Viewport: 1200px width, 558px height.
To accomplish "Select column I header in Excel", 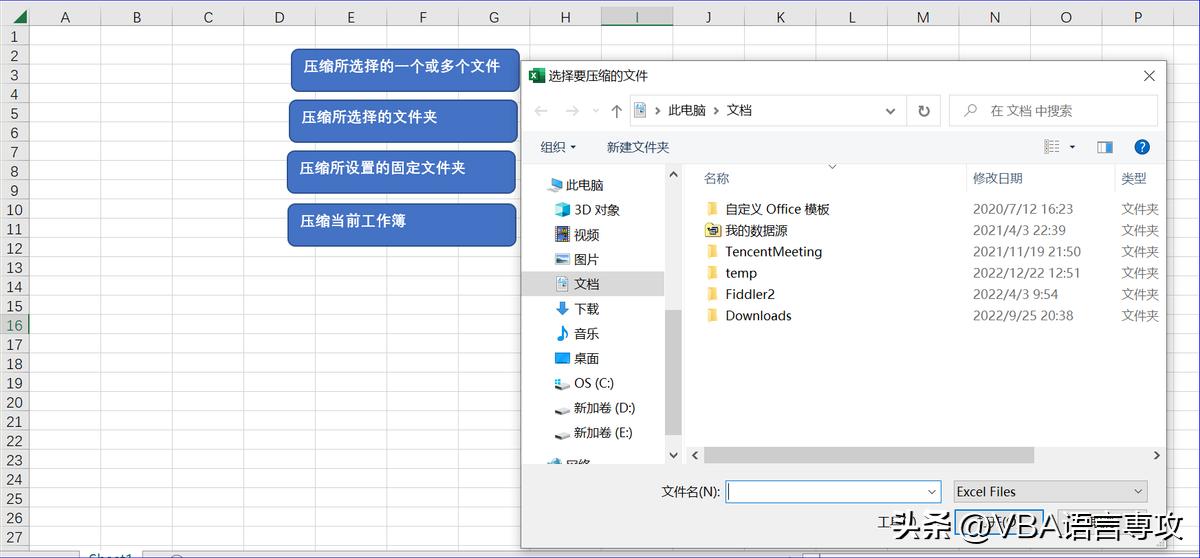I will click(x=637, y=17).
